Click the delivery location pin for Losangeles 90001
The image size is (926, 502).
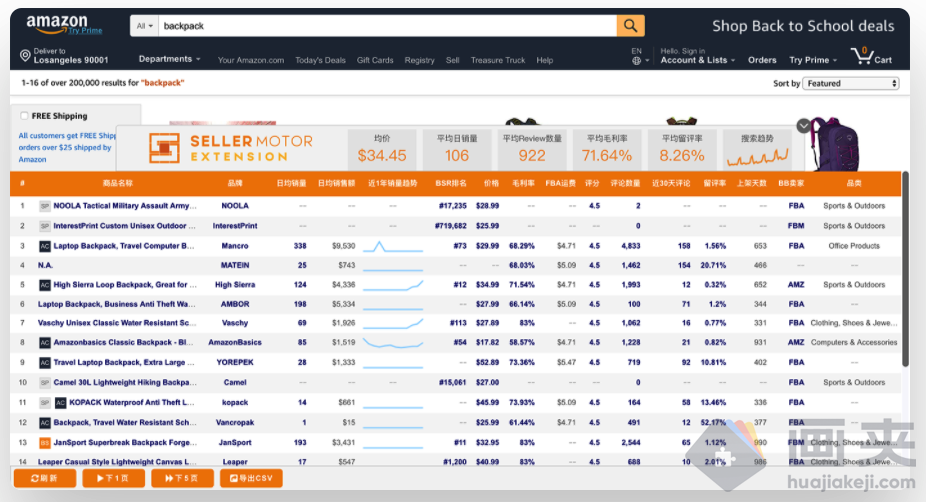pos(26,56)
